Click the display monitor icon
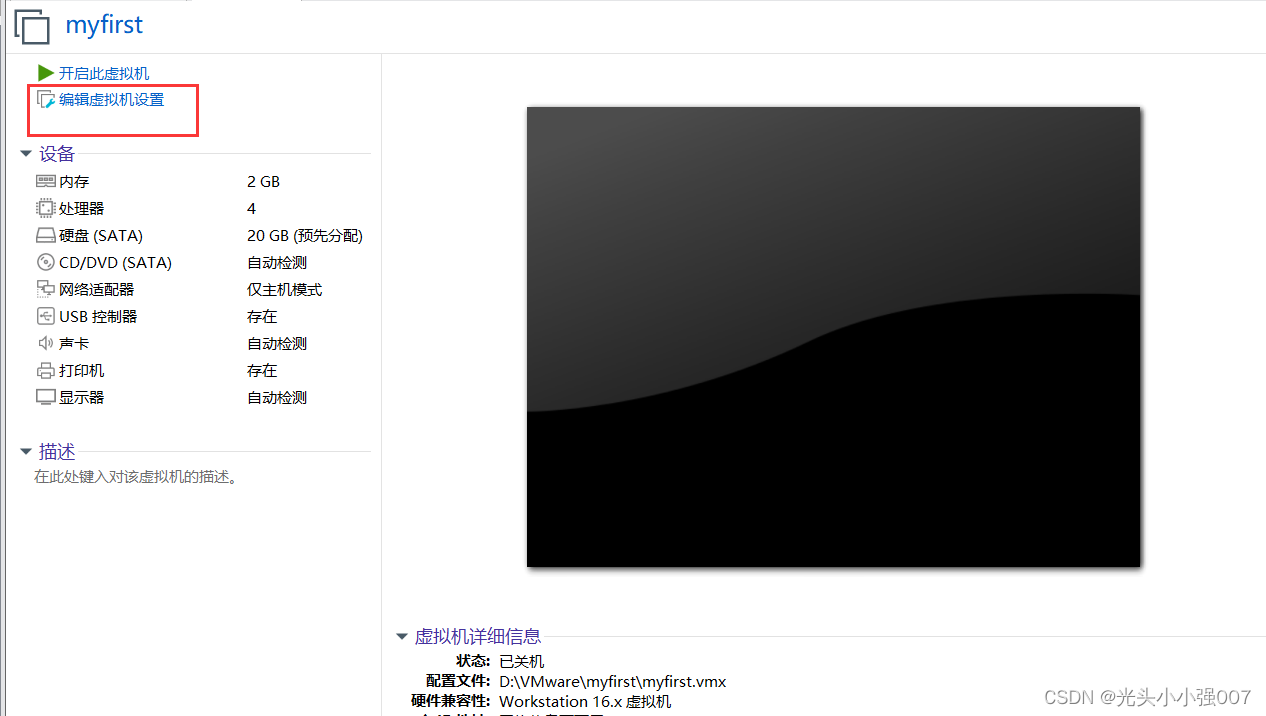Image resolution: width=1266 pixels, height=716 pixels. tap(46, 397)
